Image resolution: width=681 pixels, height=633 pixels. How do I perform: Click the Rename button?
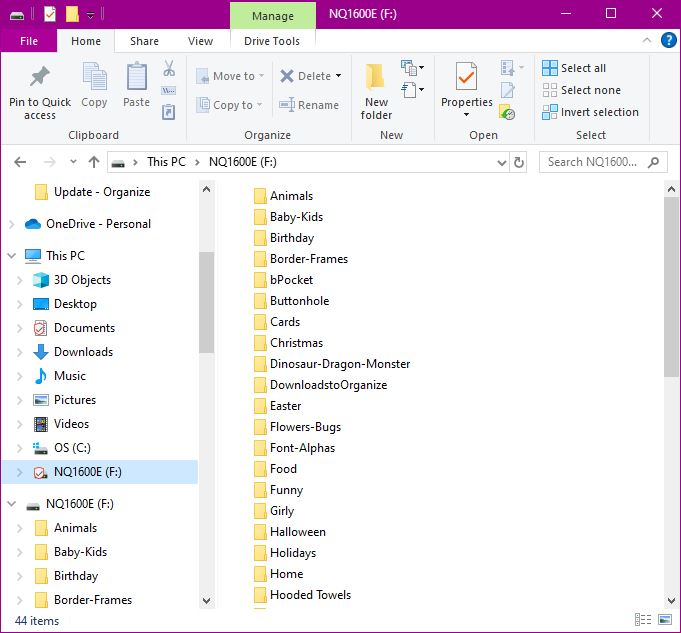pos(308,105)
